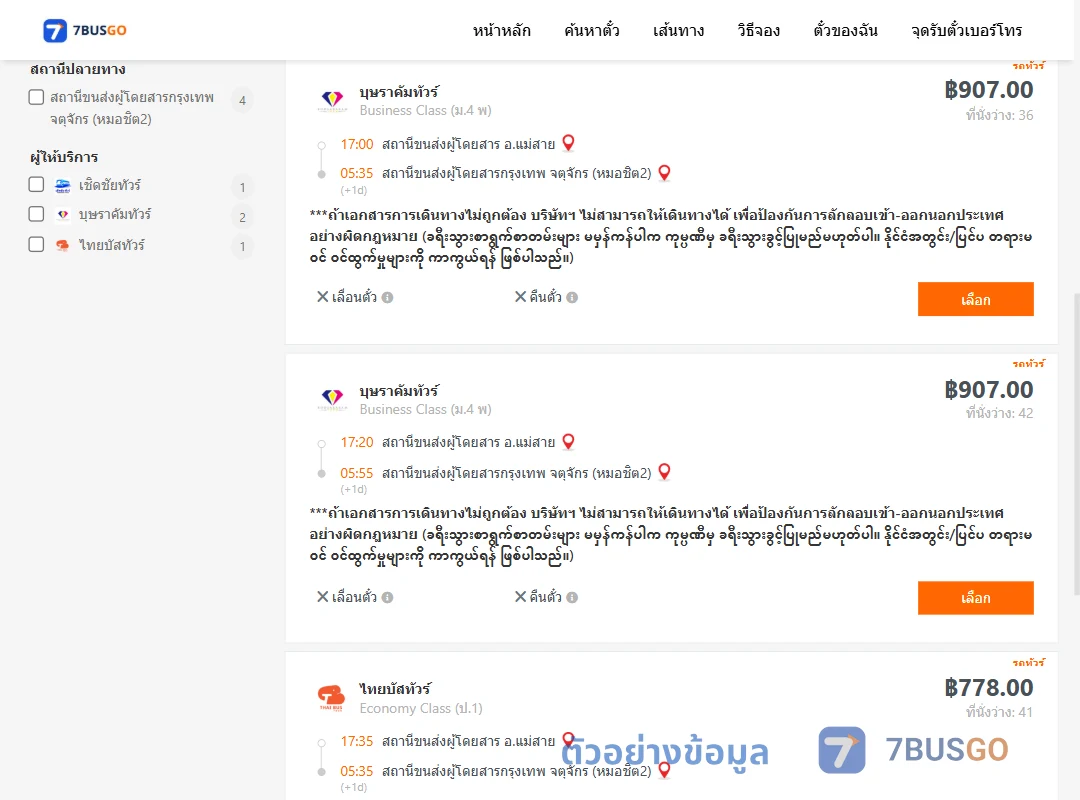The width and height of the screenshot is (1080, 800).
Task: Open หน้าหลัก in the top navigation
Action: click(501, 30)
